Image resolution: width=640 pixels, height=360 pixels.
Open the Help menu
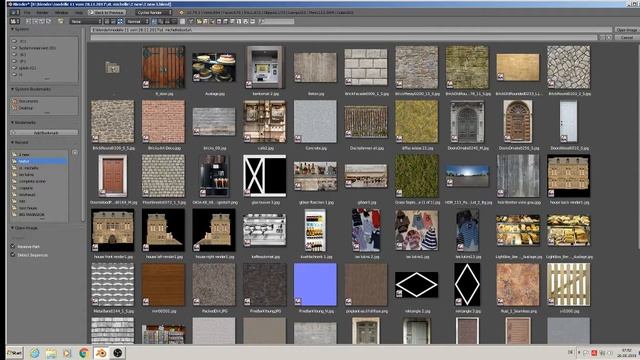pos(78,13)
